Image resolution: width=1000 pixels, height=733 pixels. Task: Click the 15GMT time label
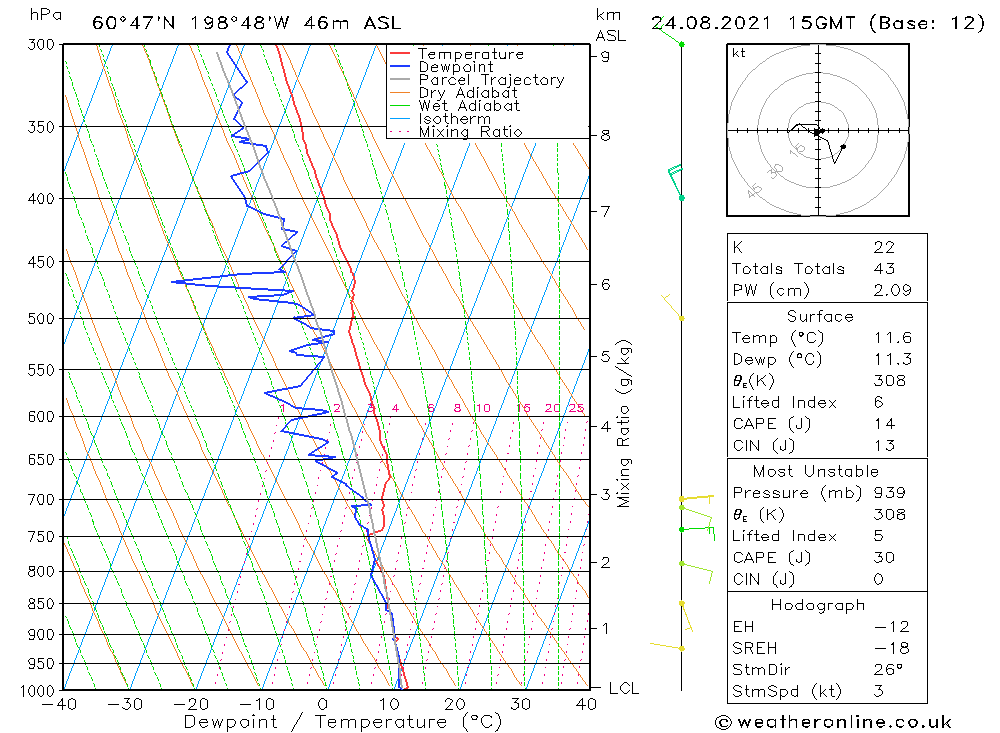tap(821, 23)
